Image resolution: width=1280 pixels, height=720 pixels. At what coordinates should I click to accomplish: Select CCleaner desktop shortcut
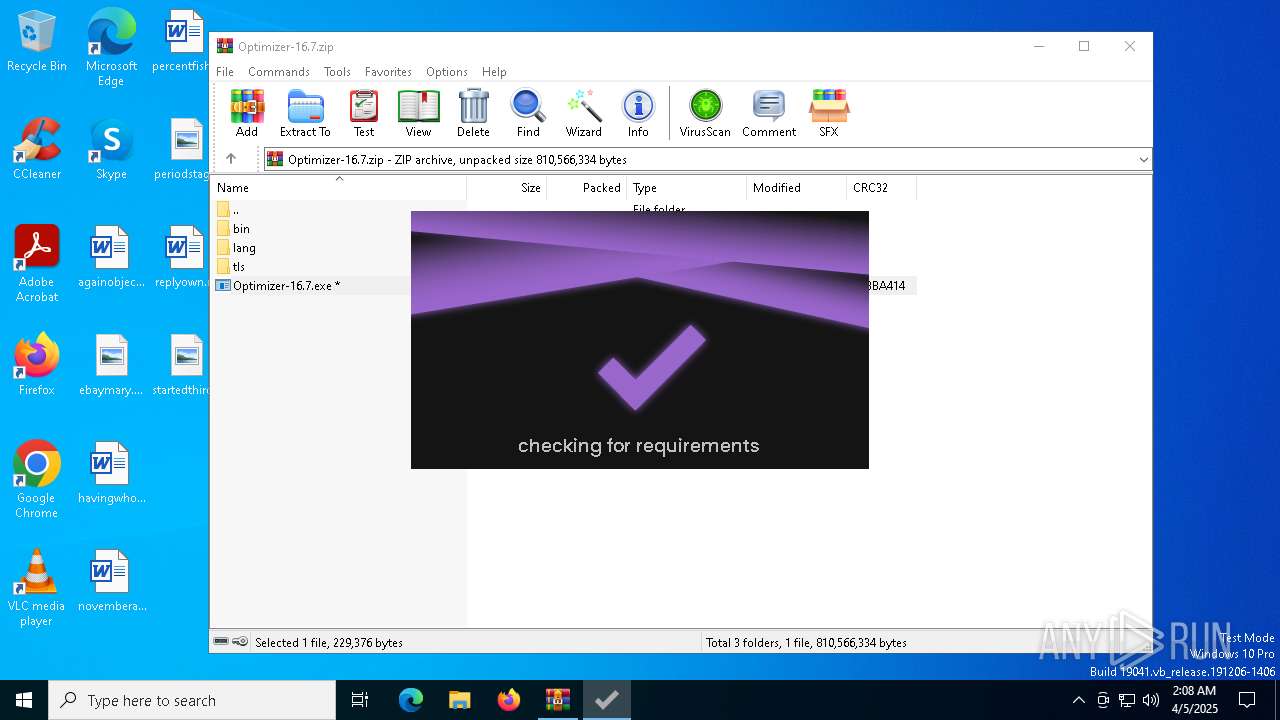37,150
